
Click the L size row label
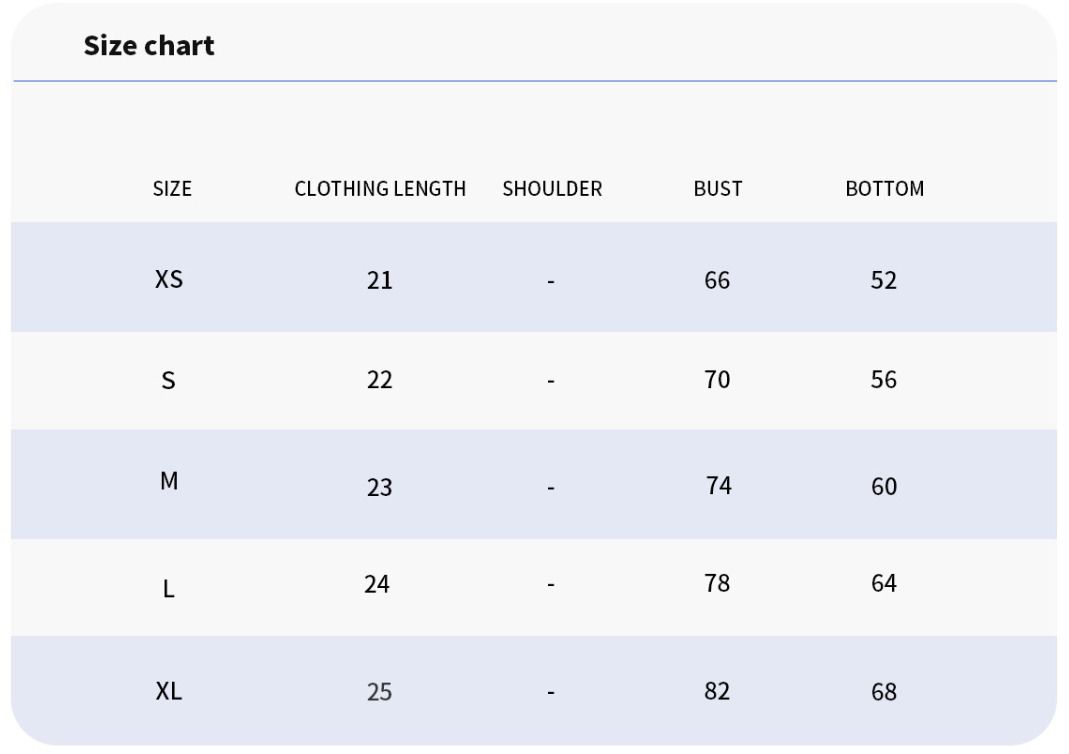(x=168, y=588)
